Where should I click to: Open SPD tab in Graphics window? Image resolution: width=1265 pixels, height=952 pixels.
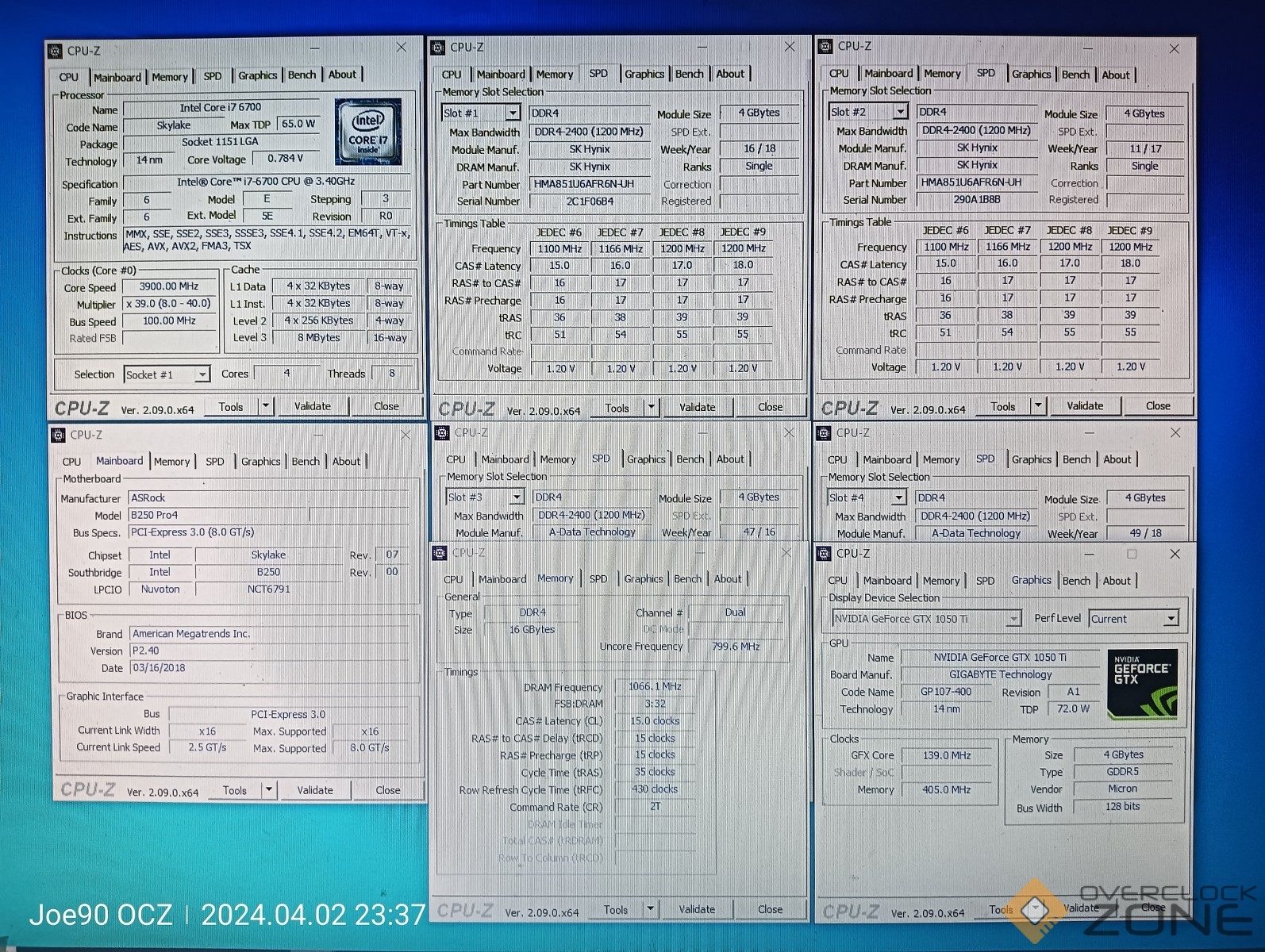tap(985, 581)
